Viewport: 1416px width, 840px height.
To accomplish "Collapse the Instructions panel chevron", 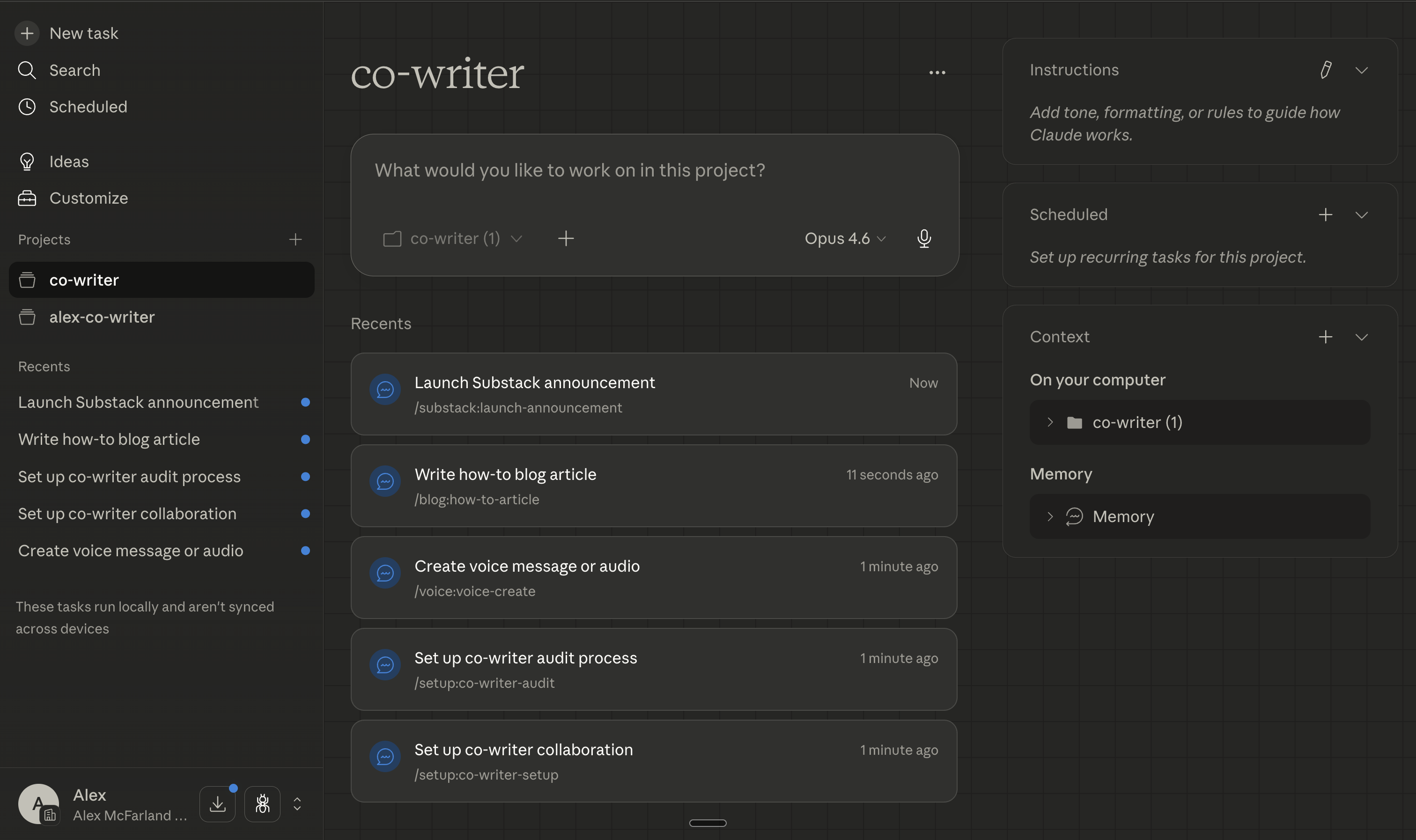I will [1362, 70].
